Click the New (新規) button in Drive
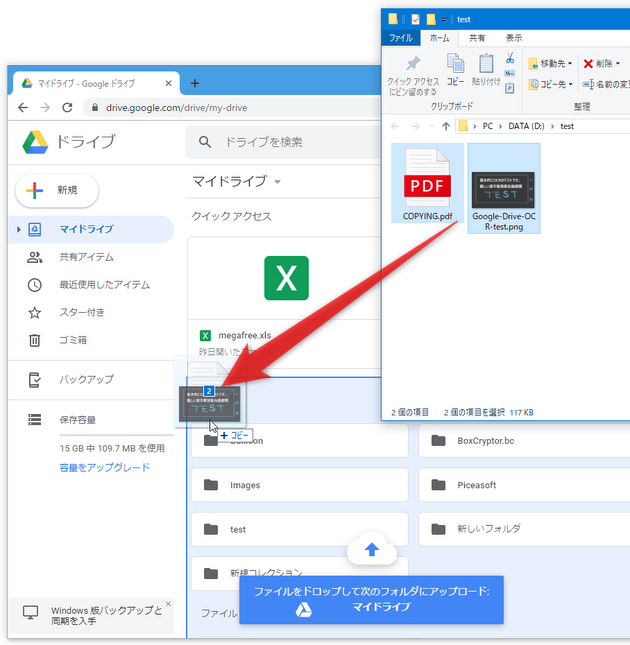This screenshot has height=645, width=630. tap(57, 190)
